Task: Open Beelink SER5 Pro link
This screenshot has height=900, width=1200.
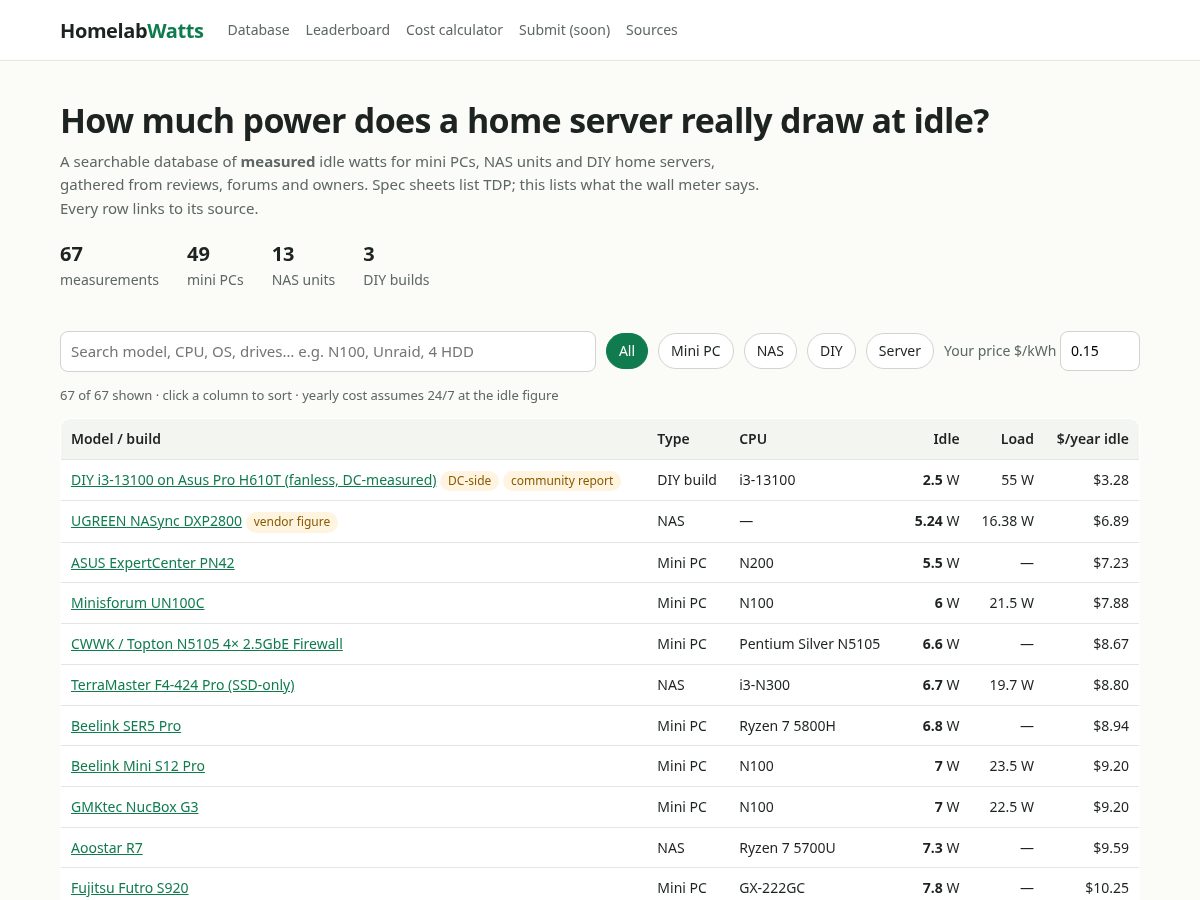Action: click(x=126, y=726)
